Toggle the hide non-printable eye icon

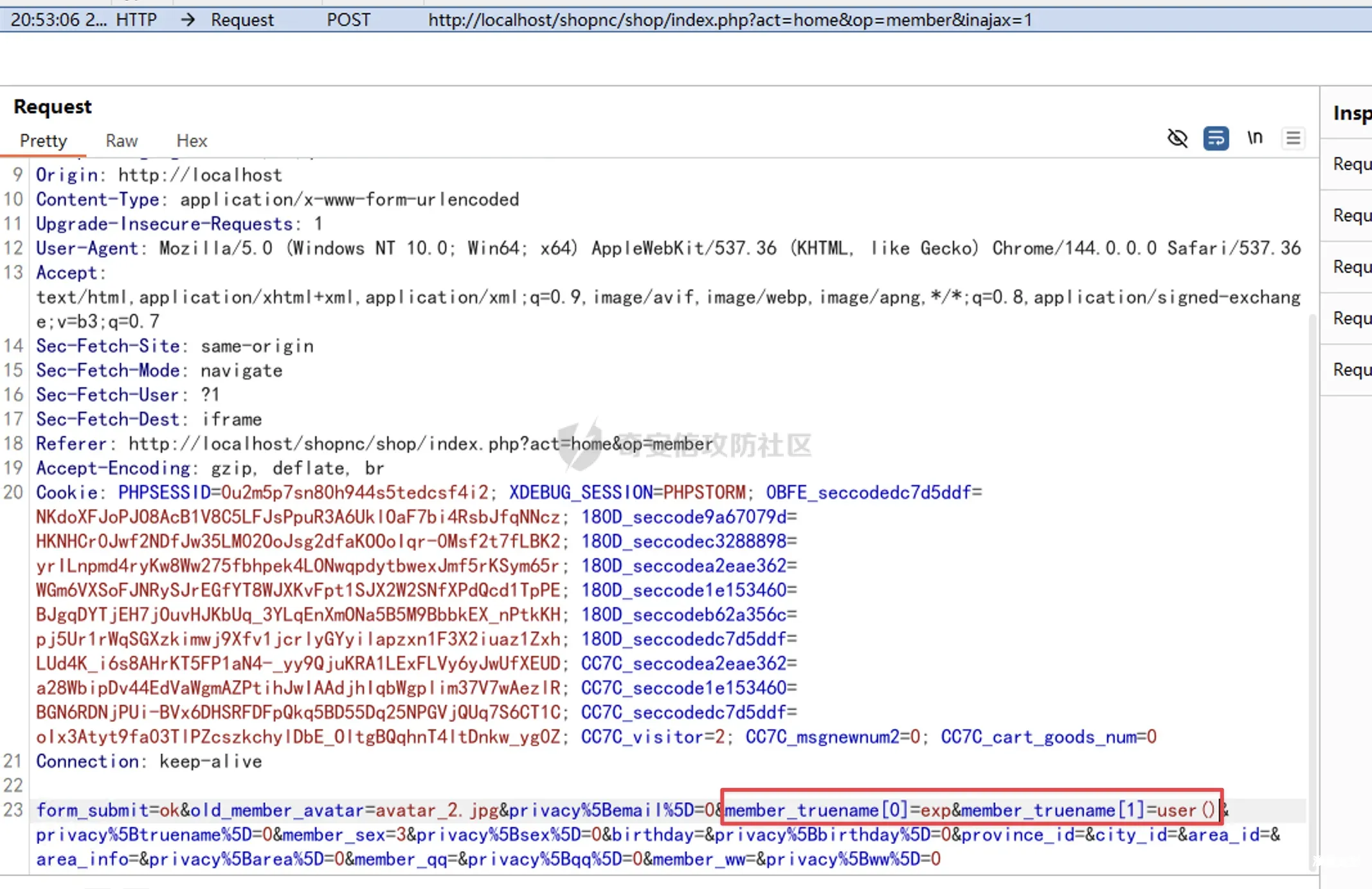(x=1177, y=138)
